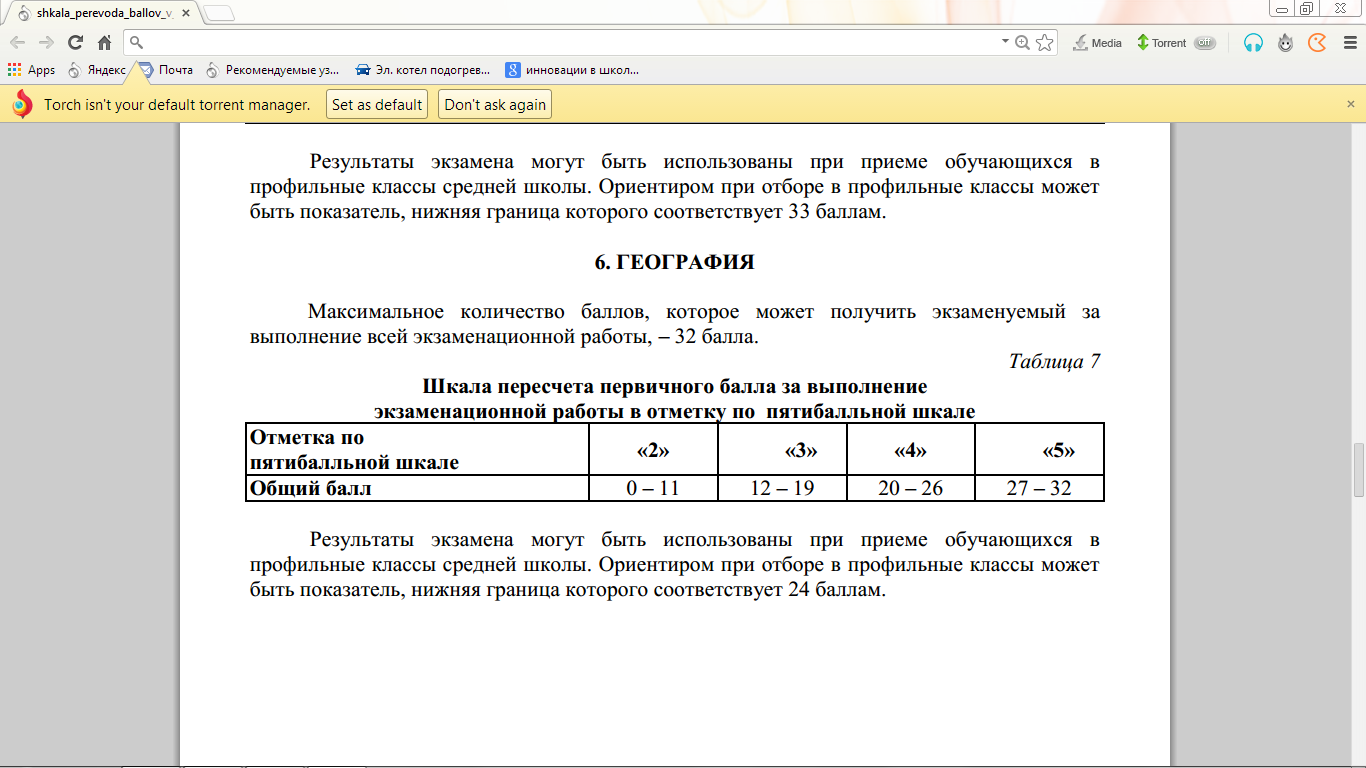Open the инновации в школ... bookmark
This screenshot has width=1366, height=768.
tap(572, 70)
